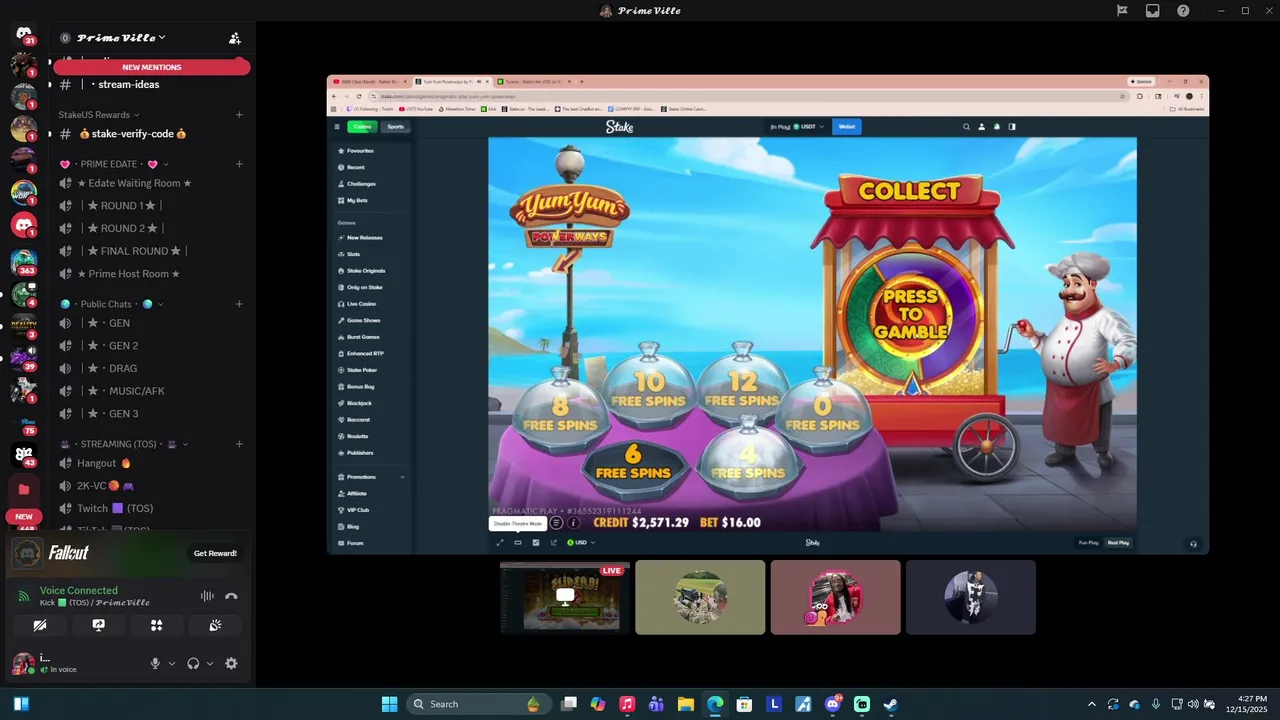Open the server icon showing 43 badge
1280x720 pixels.
[23, 454]
